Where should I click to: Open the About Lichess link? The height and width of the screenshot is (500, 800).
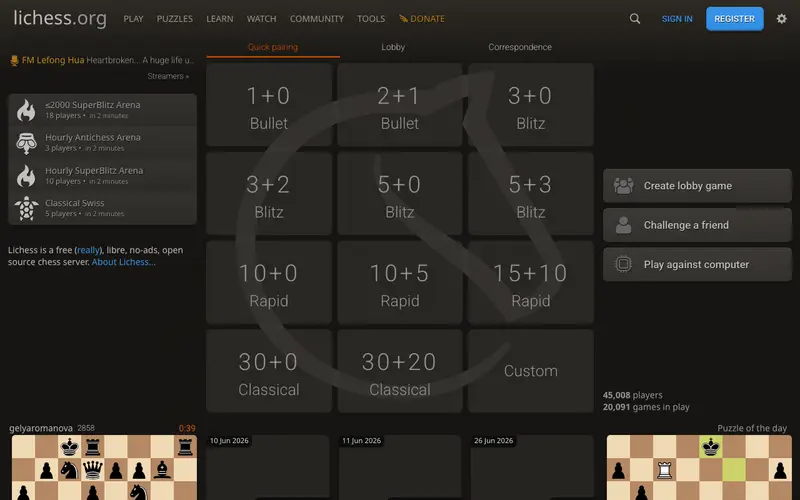tap(123, 262)
